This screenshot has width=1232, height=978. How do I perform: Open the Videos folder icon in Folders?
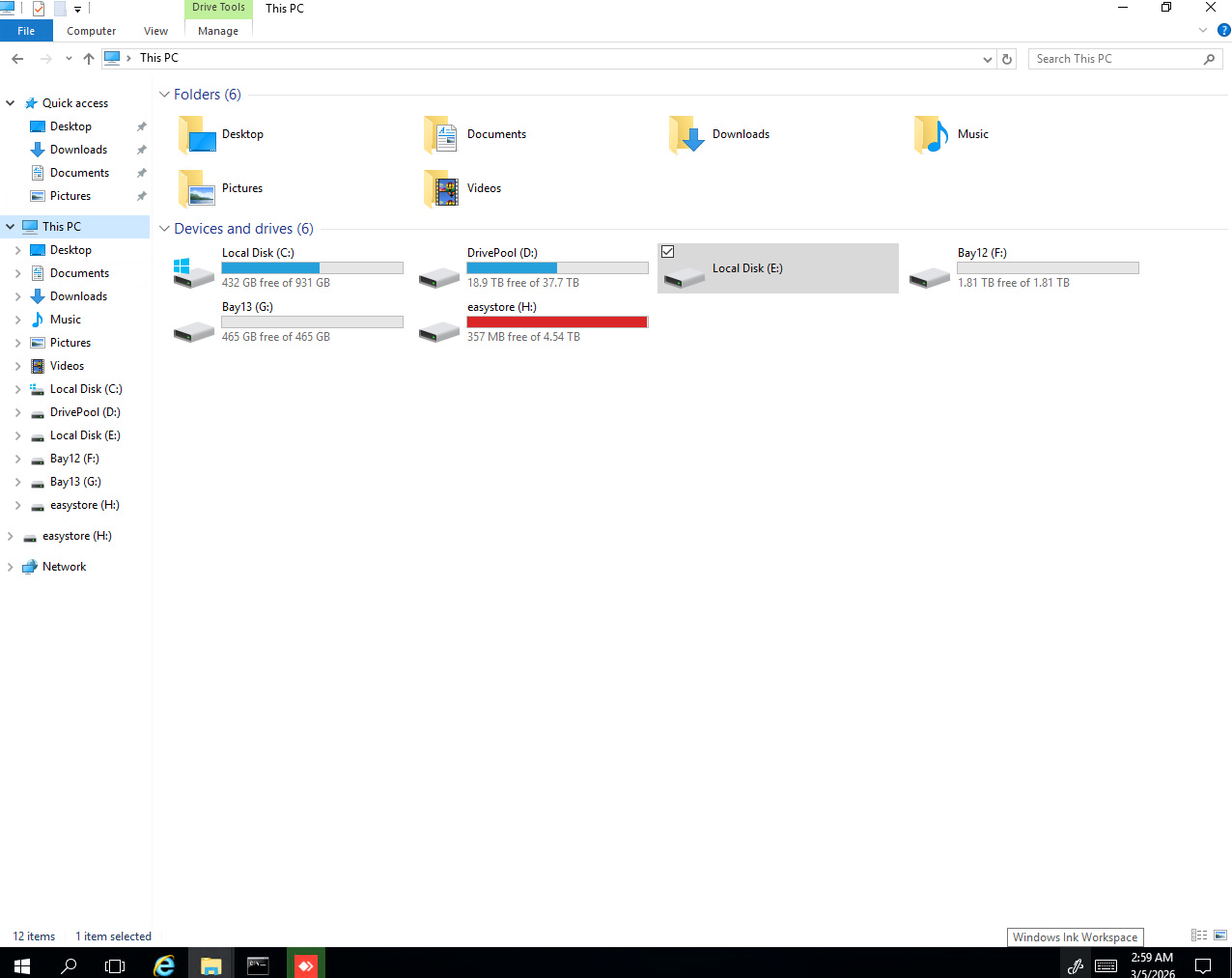tap(442, 189)
